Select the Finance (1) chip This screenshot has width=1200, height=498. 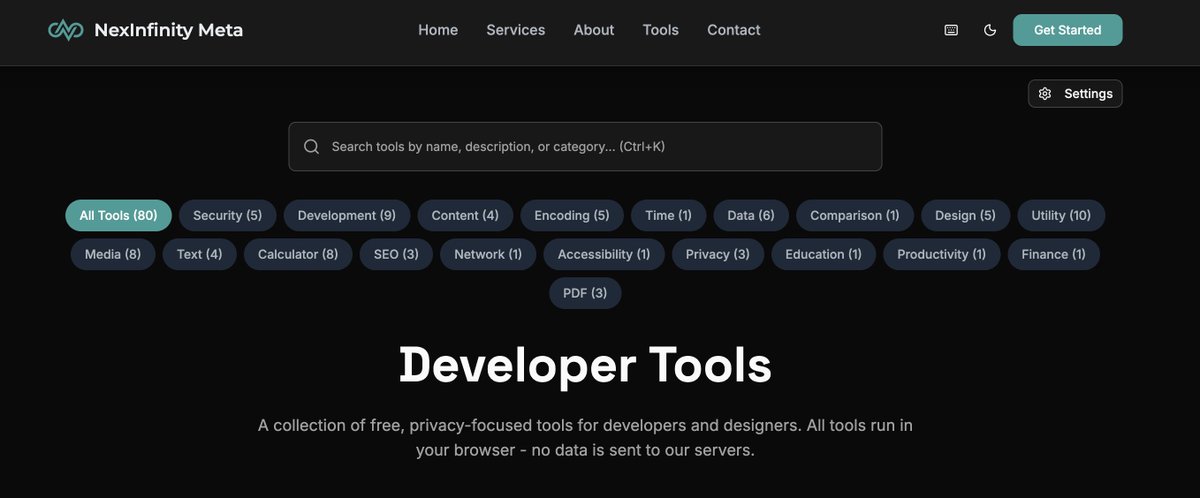[x=1054, y=254]
